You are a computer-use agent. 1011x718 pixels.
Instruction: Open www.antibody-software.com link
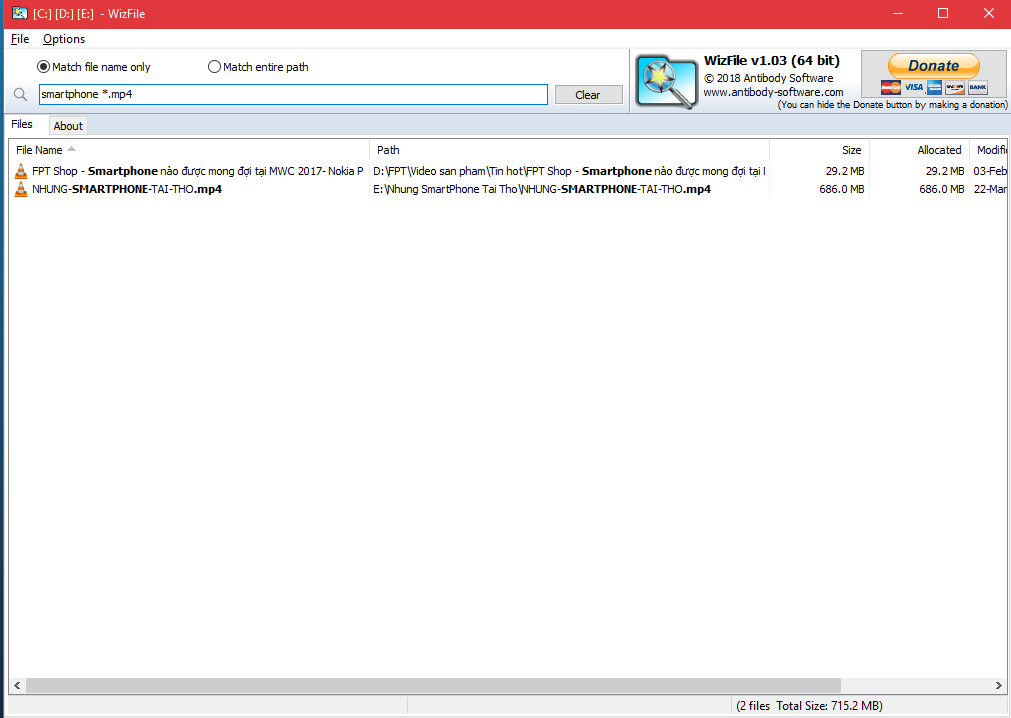coord(773,92)
